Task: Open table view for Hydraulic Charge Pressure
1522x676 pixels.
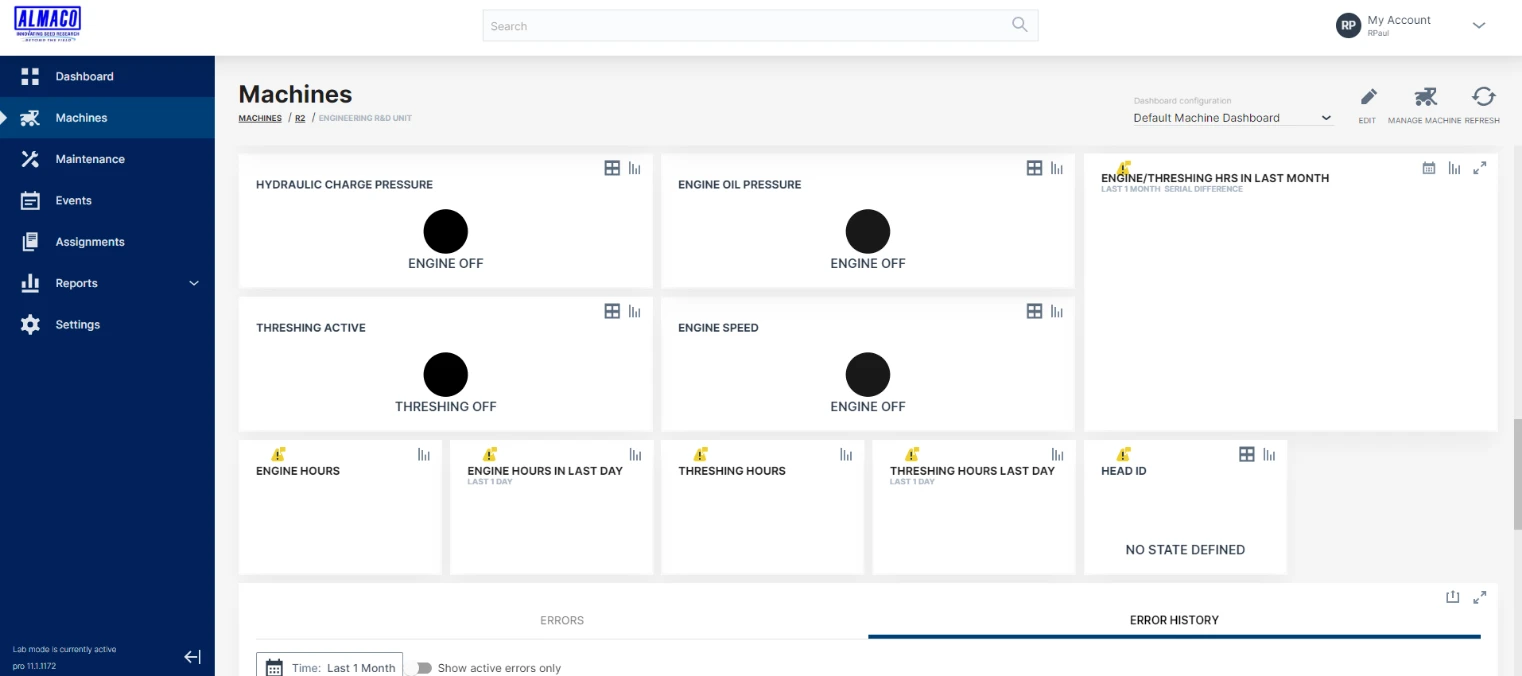Action: coord(612,169)
